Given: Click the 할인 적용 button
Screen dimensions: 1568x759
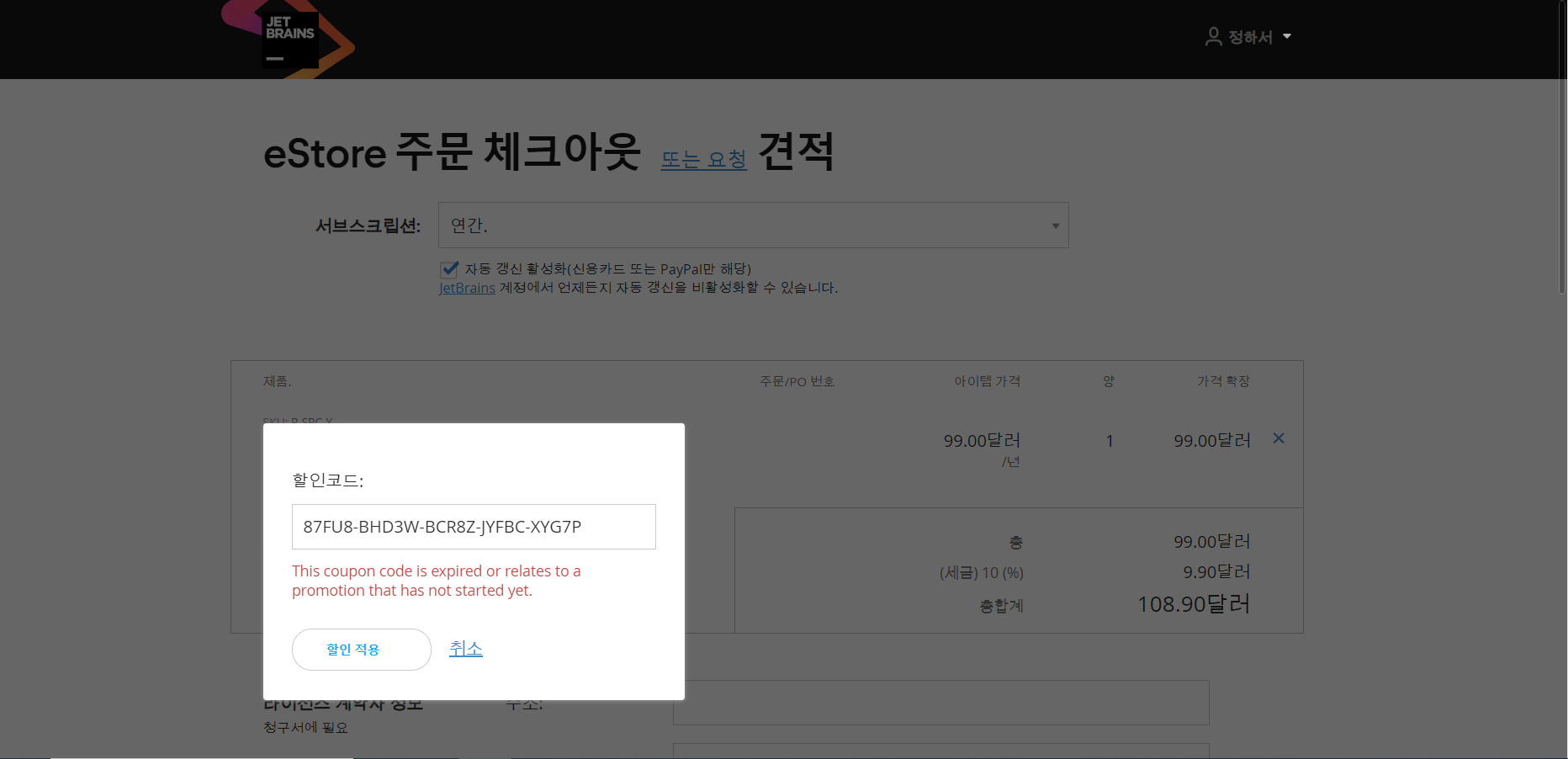Looking at the screenshot, I should click(362, 650).
